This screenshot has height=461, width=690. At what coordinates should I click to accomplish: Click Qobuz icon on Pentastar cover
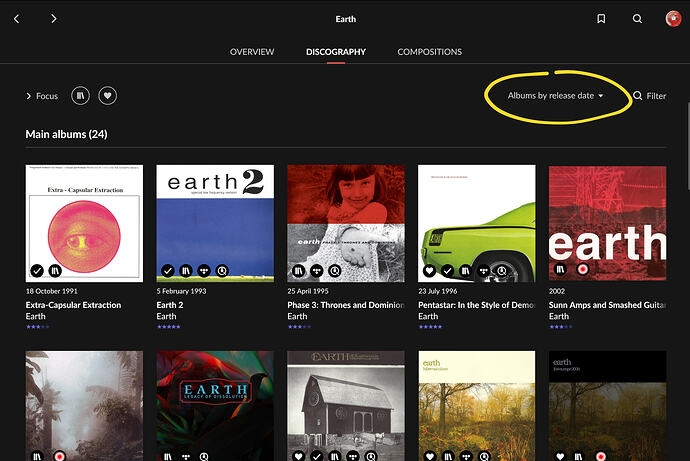502,271
